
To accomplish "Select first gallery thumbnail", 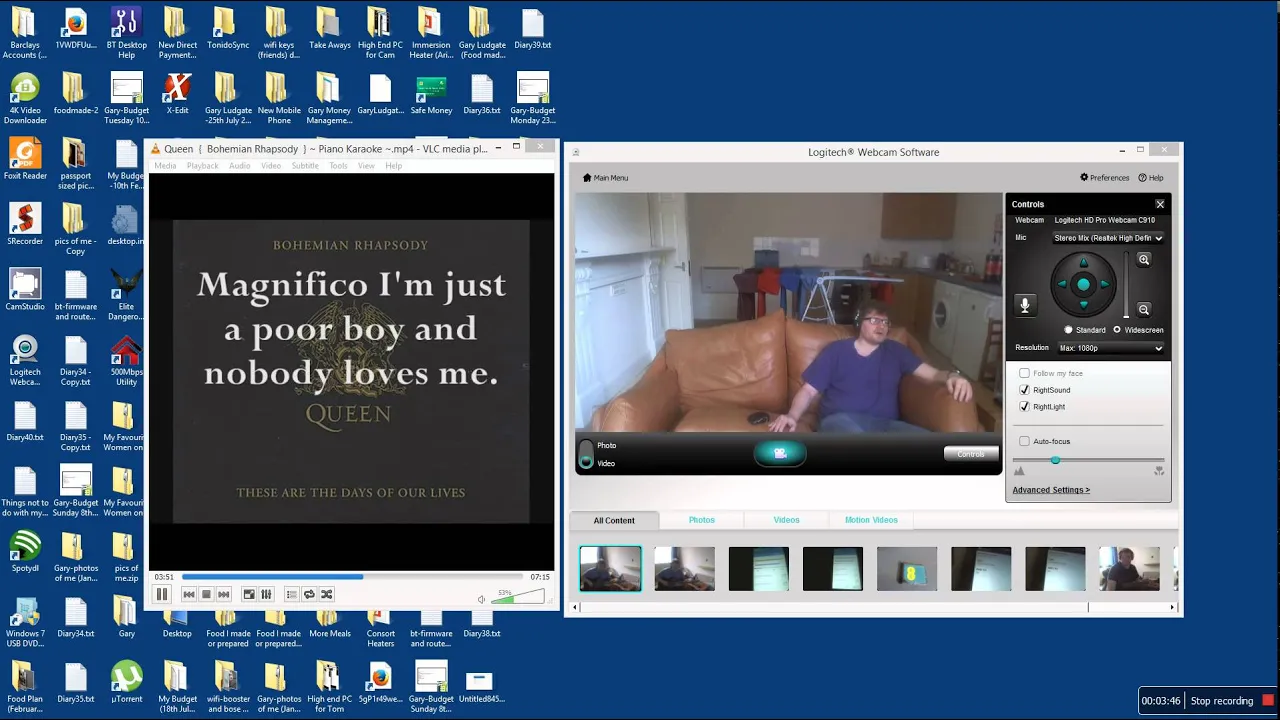I will coord(610,569).
